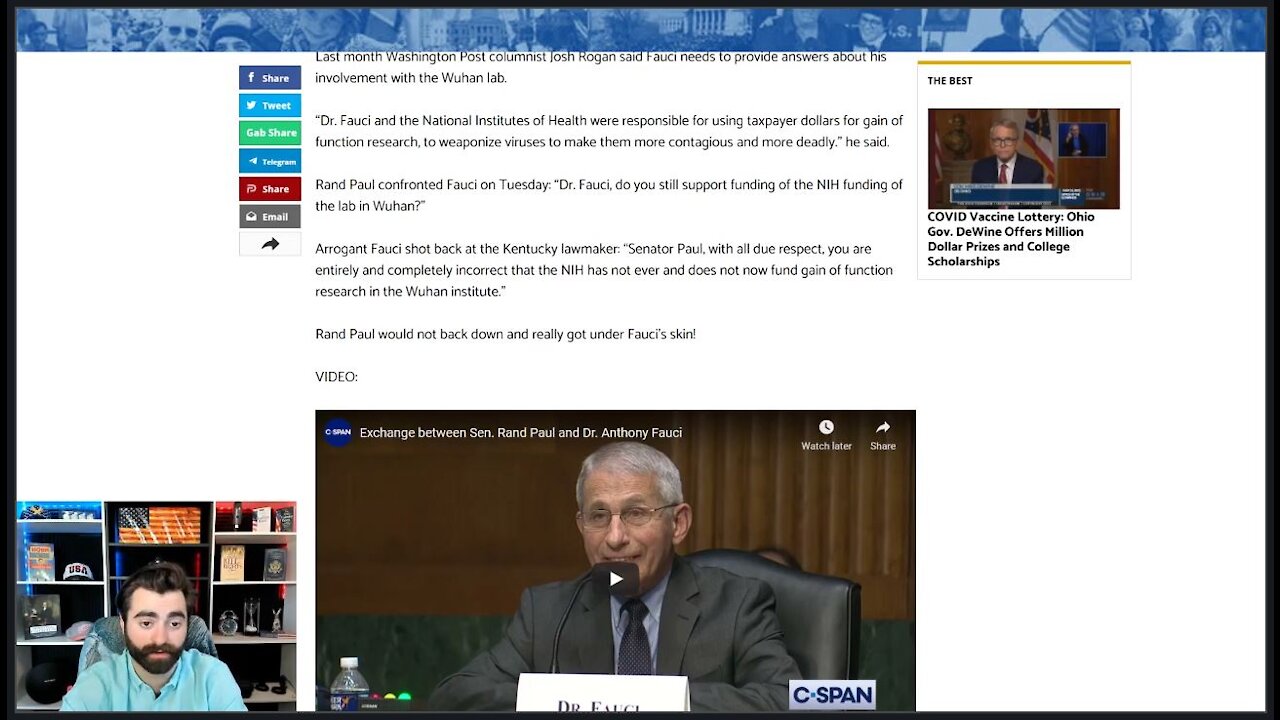Viewport: 1280px width, 720px height.
Task: Click the Watch later clock icon
Action: (x=826, y=428)
